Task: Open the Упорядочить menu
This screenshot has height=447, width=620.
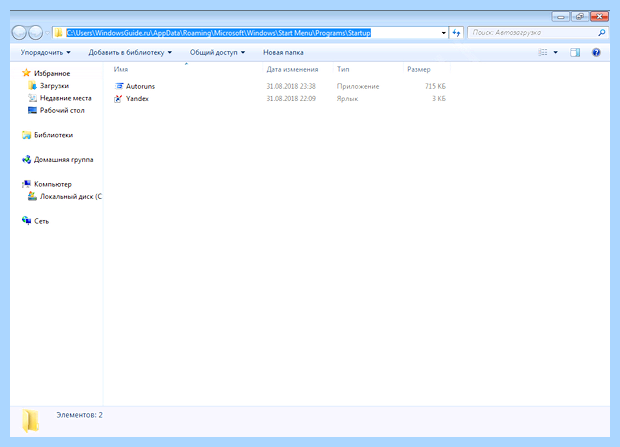Action: (45, 52)
